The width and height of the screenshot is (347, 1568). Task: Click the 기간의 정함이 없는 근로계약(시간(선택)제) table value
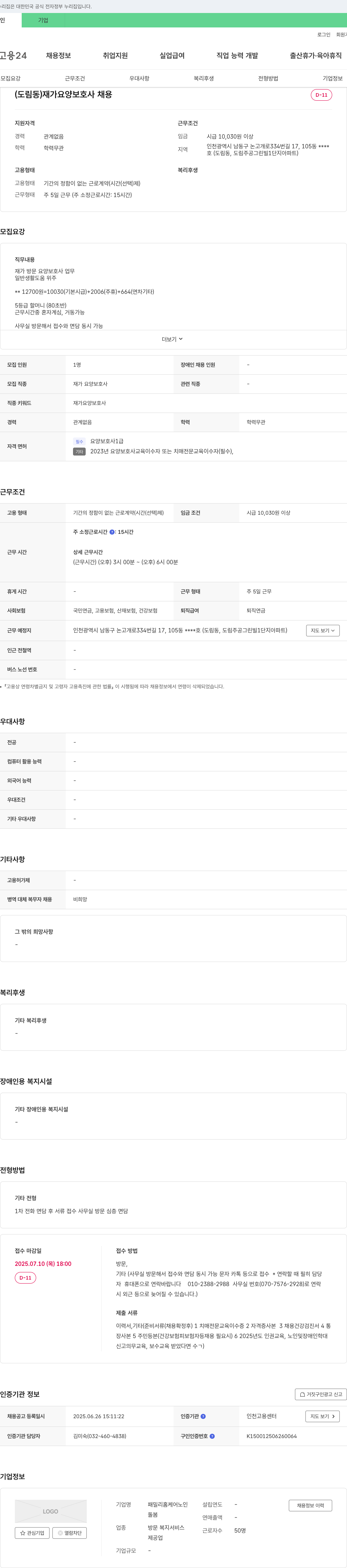(118, 513)
